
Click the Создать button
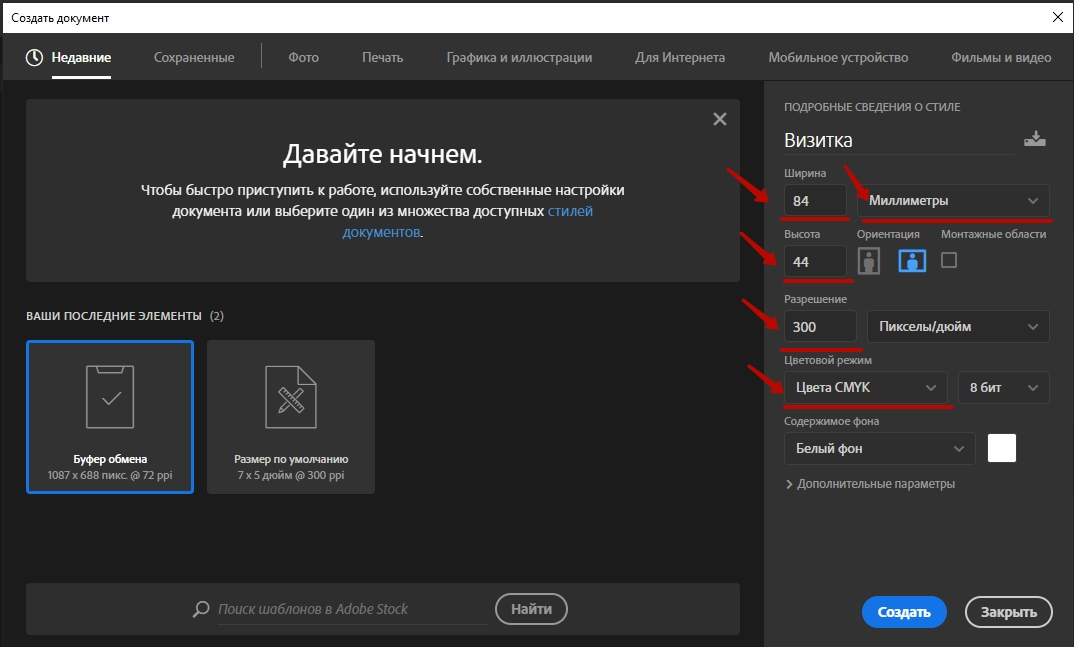coord(904,612)
